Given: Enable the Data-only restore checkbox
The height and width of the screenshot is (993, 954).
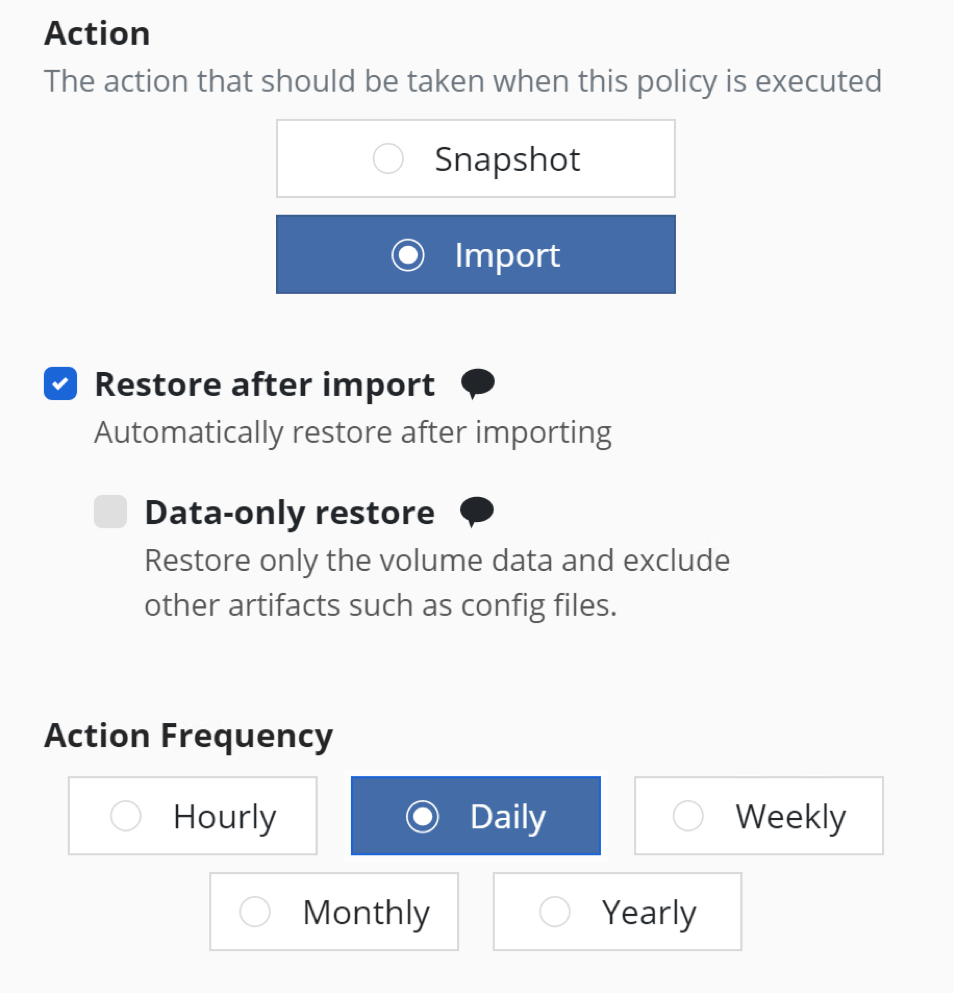Looking at the screenshot, I should pos(110,512).
